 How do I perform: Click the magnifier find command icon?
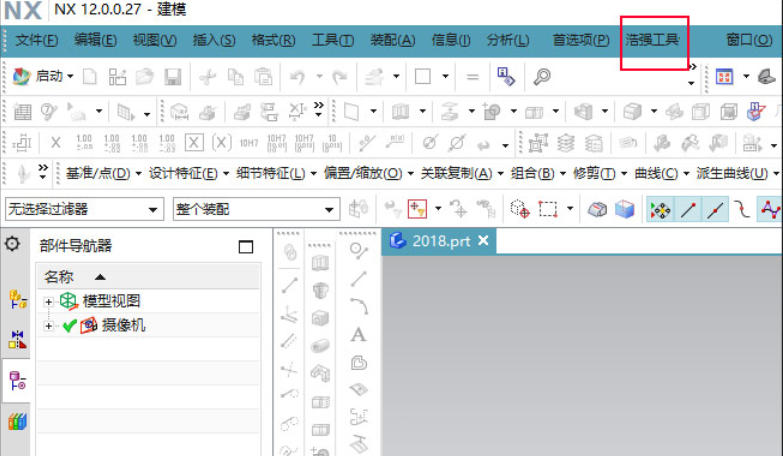pyautogui.click(x=542, y=76)
